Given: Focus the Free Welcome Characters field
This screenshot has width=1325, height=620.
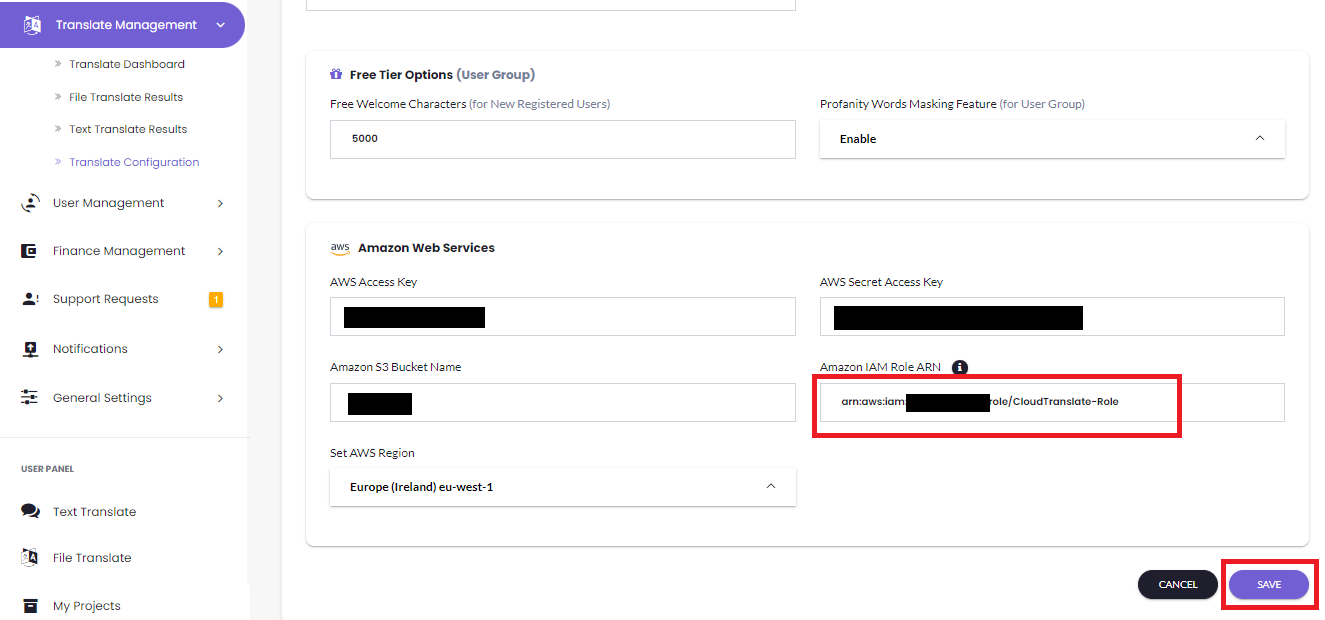Looking at the screenshot, I should 562,139.
